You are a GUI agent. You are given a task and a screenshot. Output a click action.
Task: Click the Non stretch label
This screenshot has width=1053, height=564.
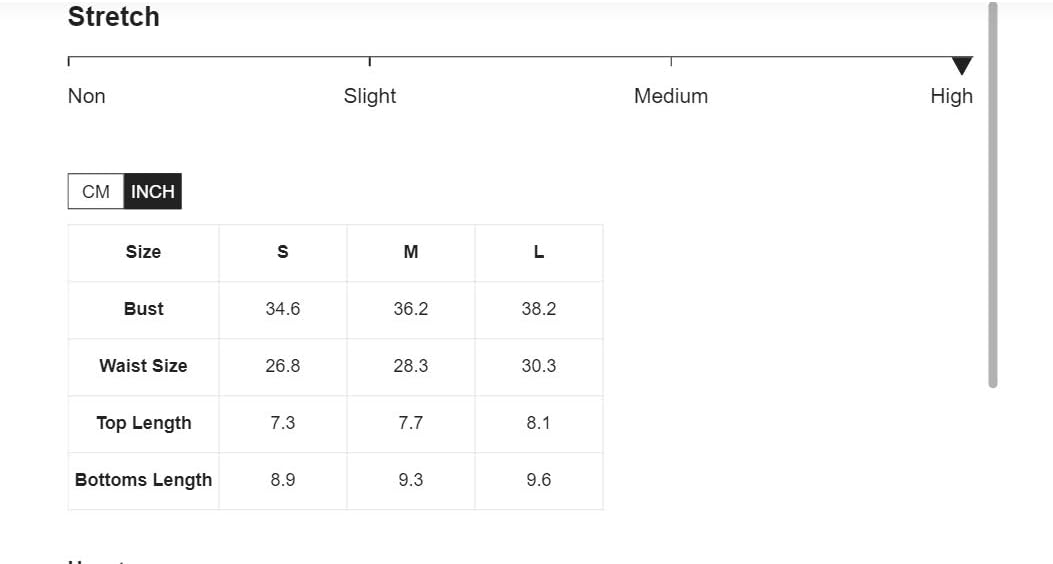(87, 96)
